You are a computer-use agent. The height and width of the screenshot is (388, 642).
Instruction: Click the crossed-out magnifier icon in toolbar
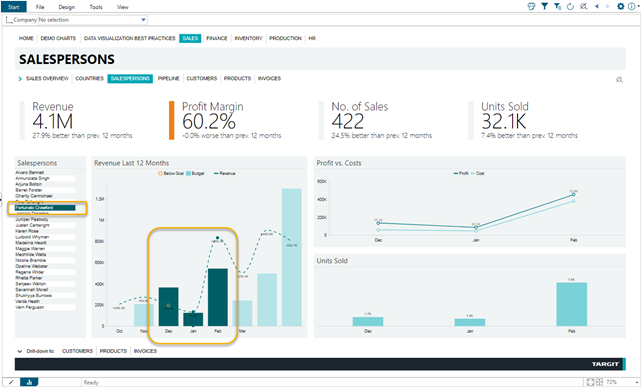pyautogui.click(x=583, y=7)
